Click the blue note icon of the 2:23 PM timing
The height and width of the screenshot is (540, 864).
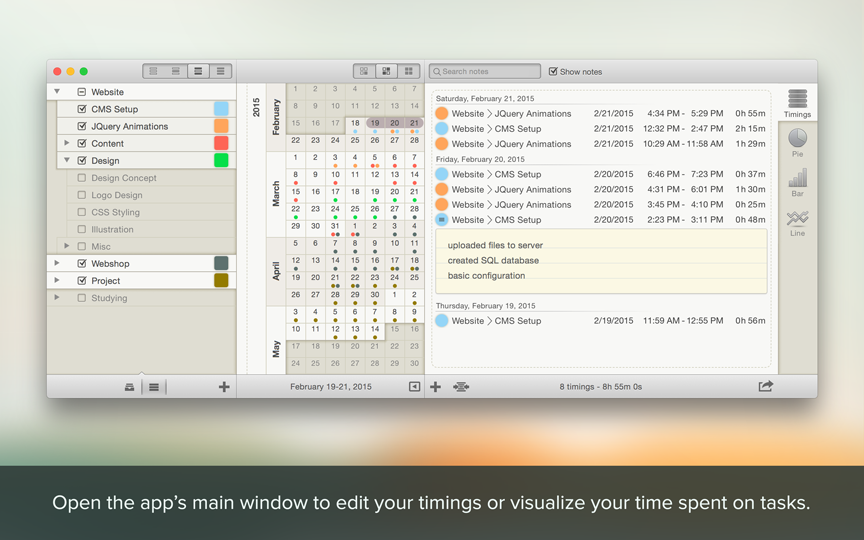click(x=441, y=219)
